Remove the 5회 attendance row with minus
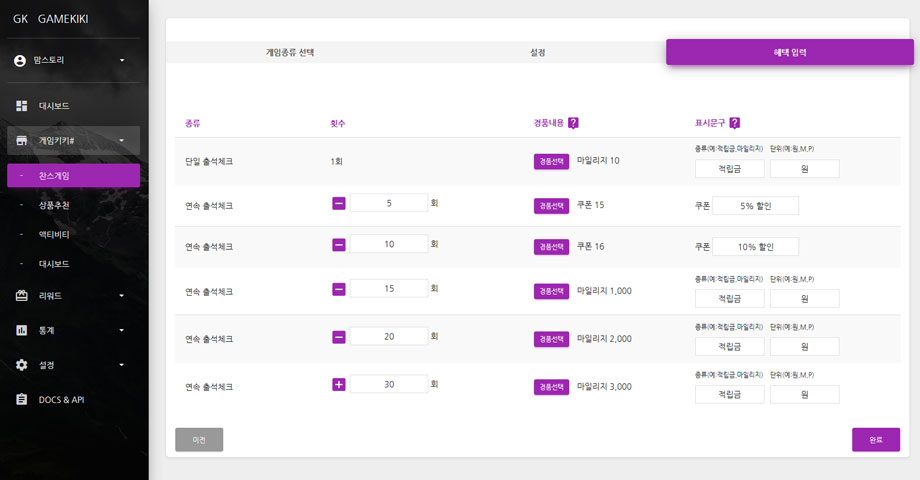 coord(339,203)
